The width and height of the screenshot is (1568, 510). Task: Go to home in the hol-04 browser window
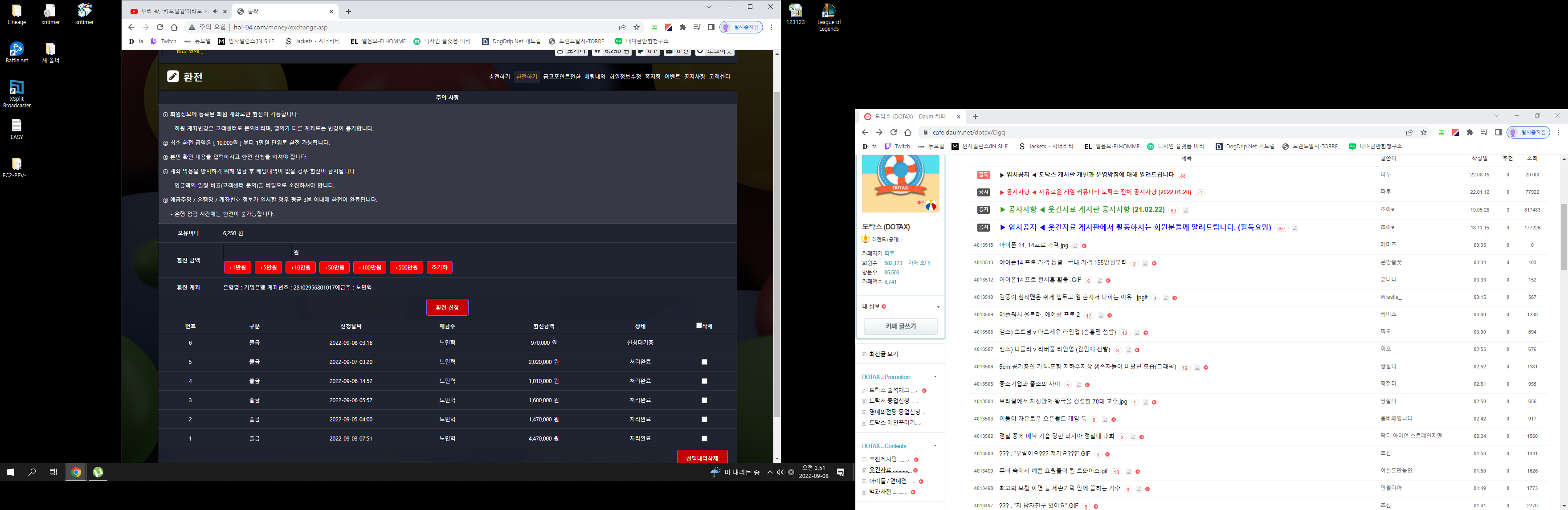(174, 27)
